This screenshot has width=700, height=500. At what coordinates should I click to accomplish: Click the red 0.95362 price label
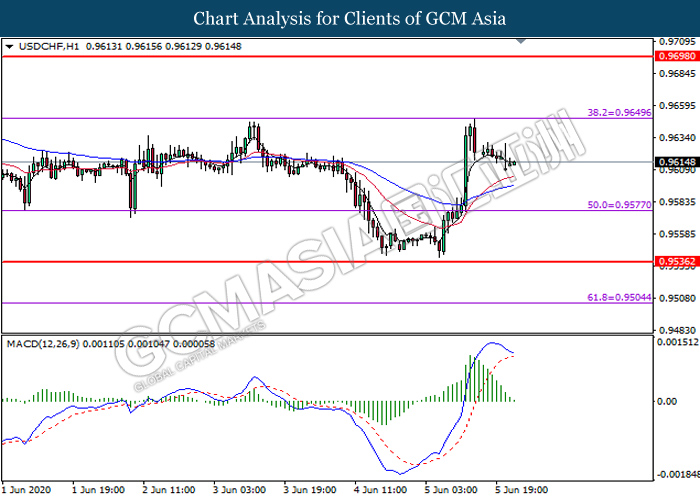click(x=677, y=262)
